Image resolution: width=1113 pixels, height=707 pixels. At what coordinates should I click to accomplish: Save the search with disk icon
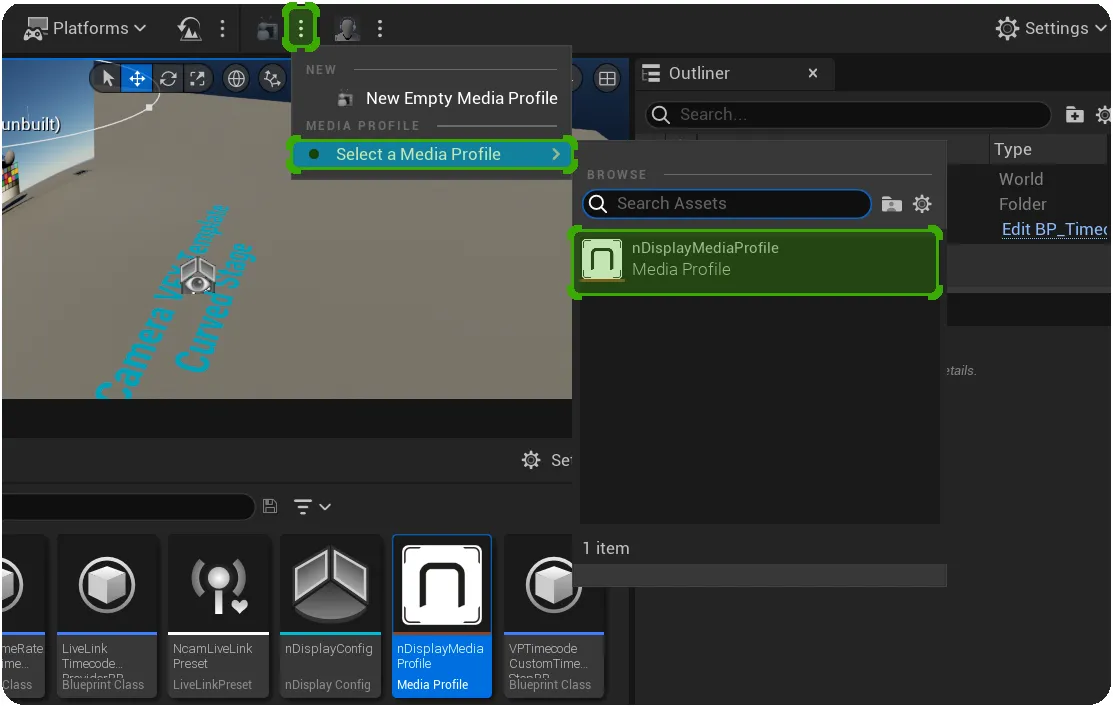[270, 506]
